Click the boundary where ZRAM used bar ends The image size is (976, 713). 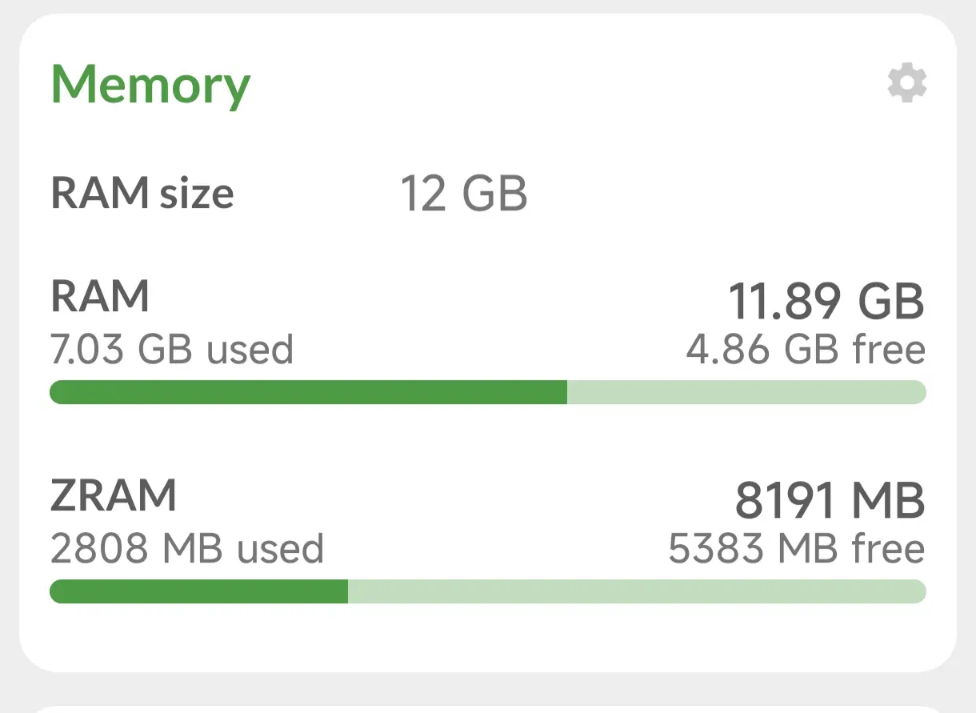[x=348, y=592]
